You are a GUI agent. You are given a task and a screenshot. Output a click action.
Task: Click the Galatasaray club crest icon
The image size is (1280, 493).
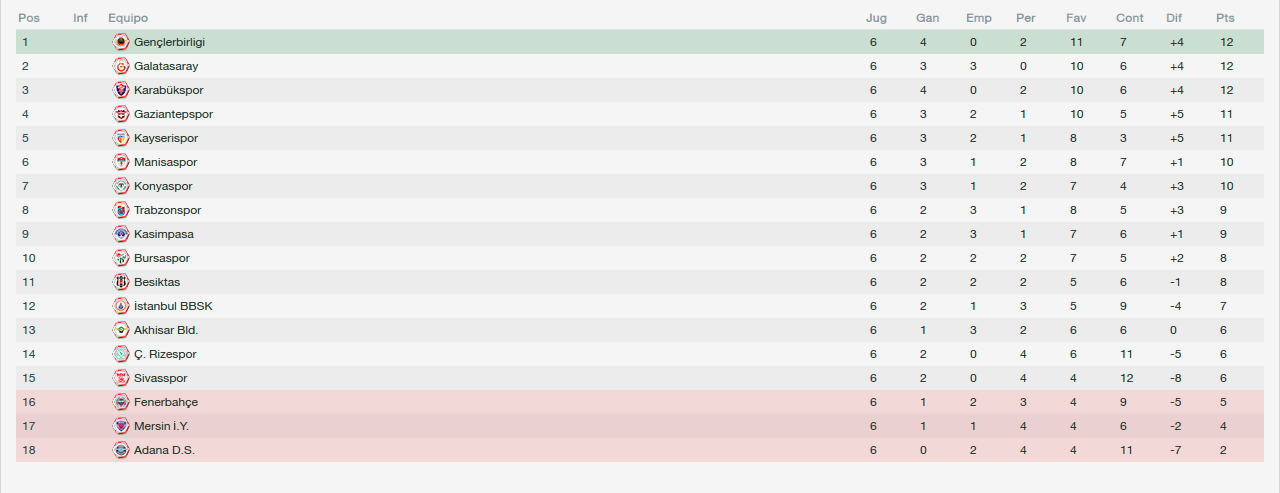[x=121, y=66]
